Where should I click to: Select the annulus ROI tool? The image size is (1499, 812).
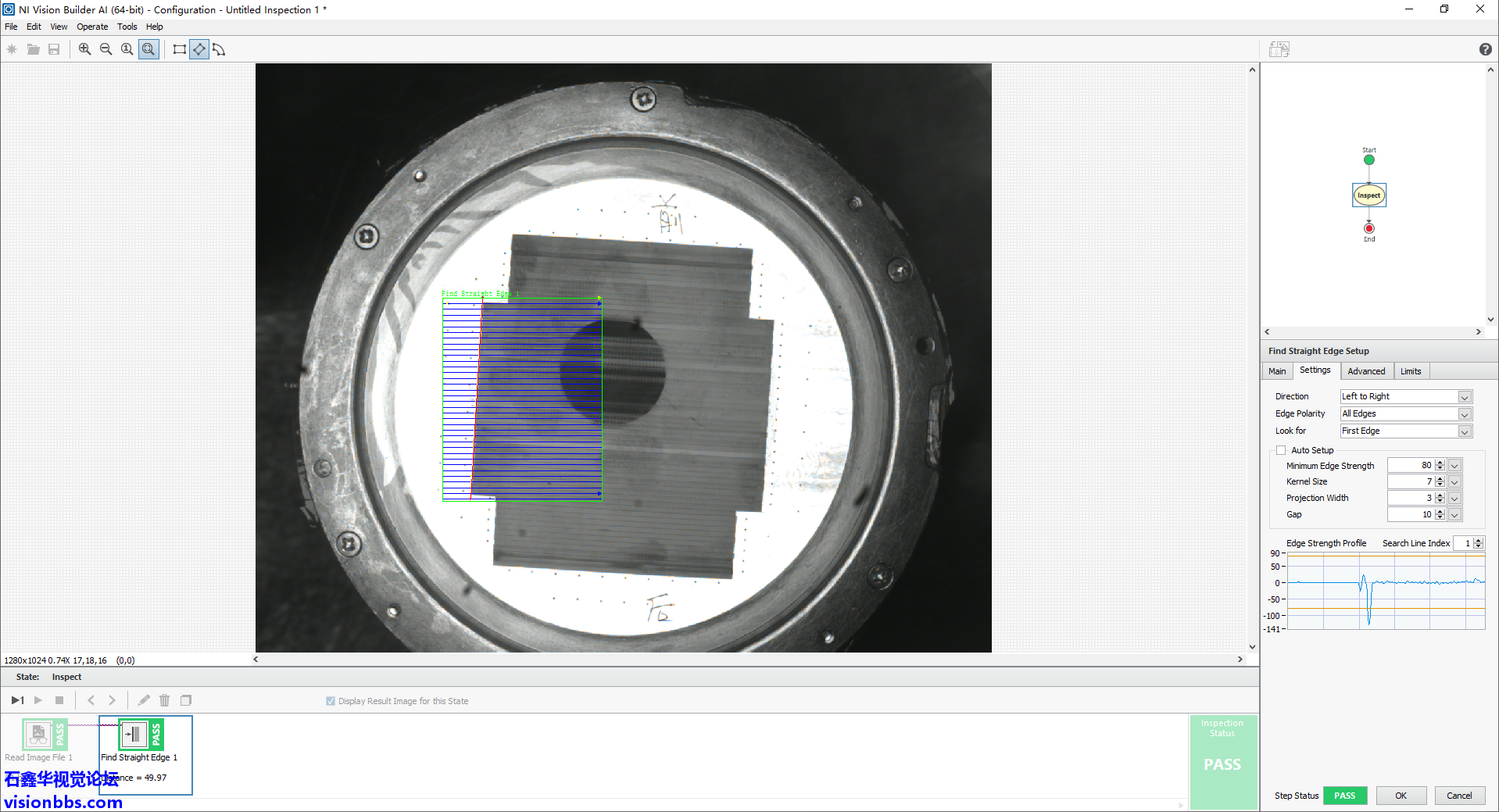[x=219, y=48]
